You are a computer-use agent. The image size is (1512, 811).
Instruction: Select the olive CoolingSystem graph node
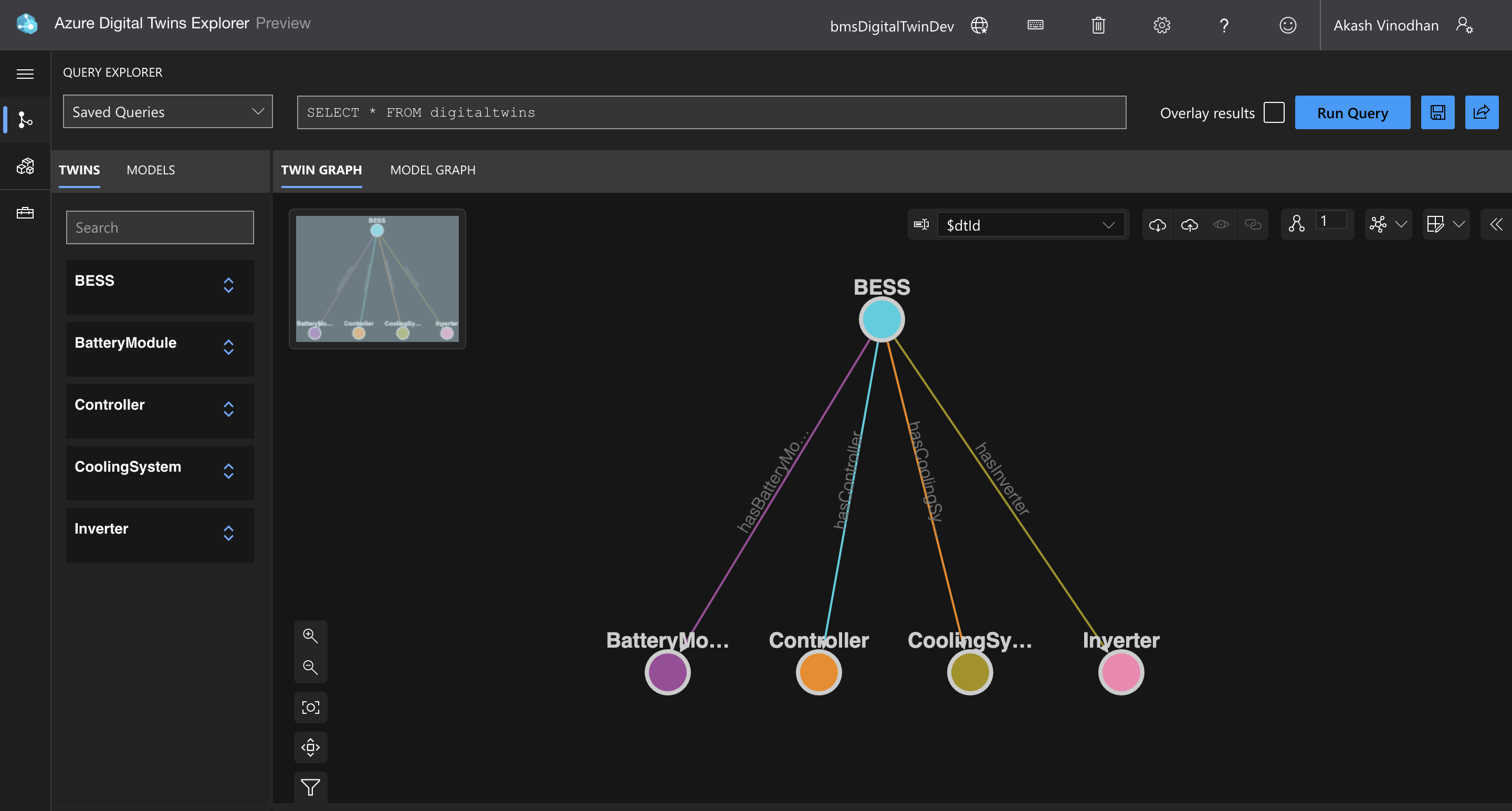coord(970,672)
